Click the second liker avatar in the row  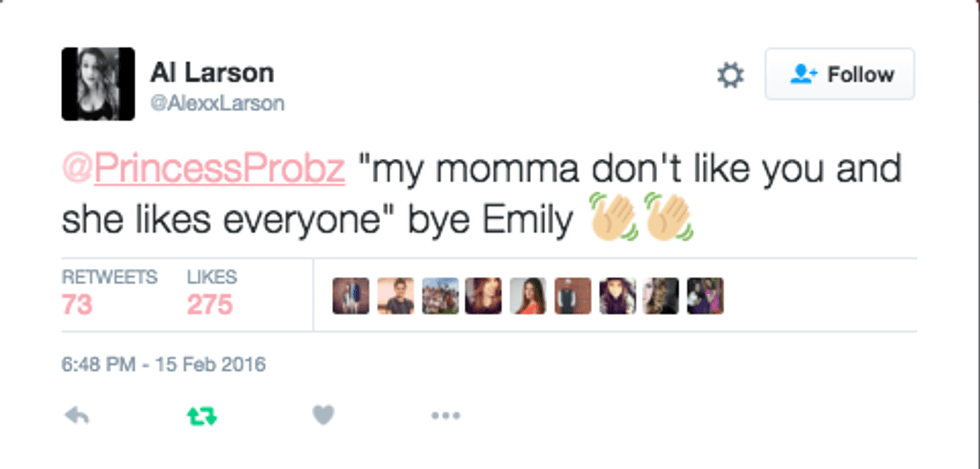click(x=396, y=296)
